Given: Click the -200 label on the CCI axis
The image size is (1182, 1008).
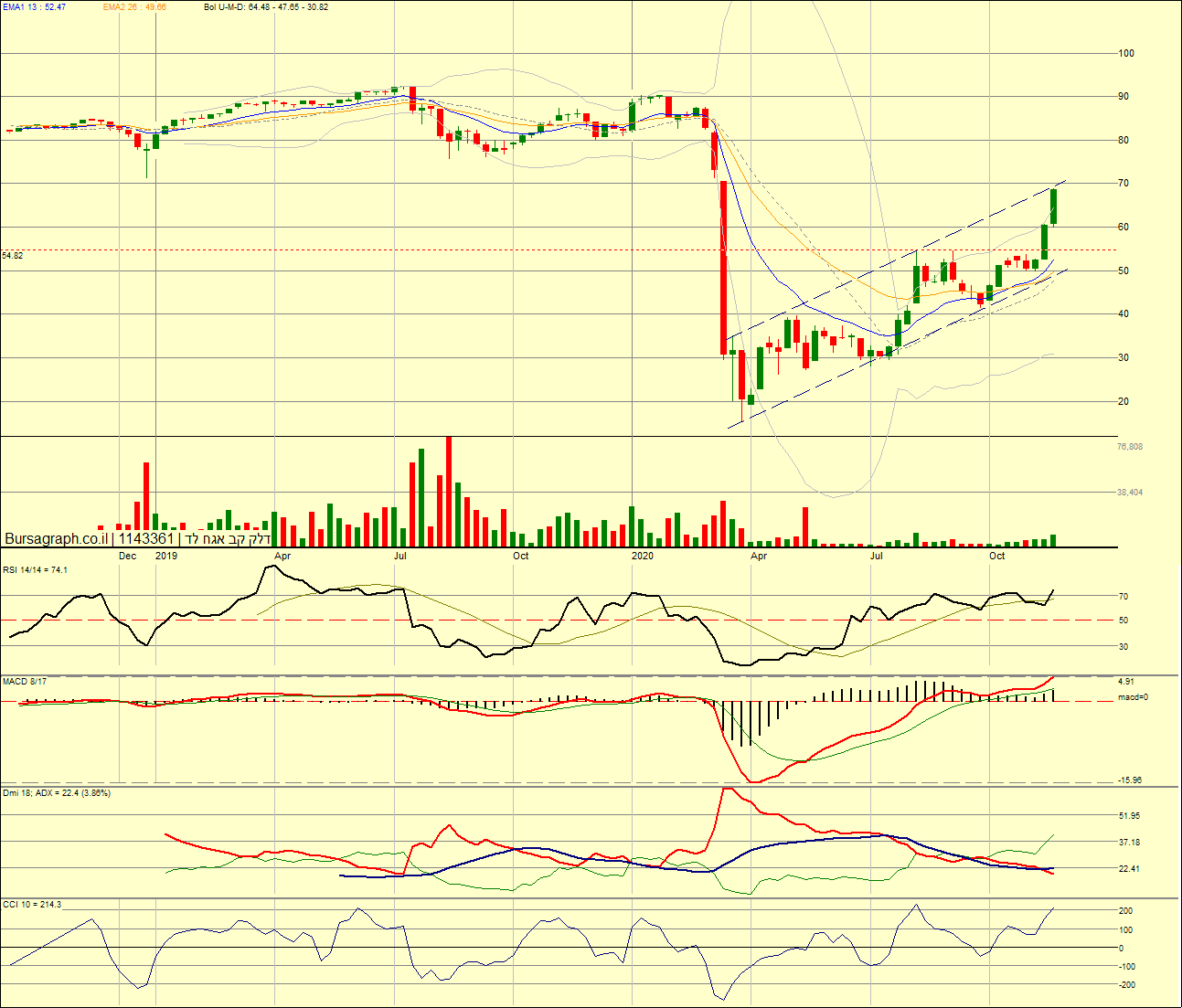Looking at the screenshot, I should click(1127, 985).
